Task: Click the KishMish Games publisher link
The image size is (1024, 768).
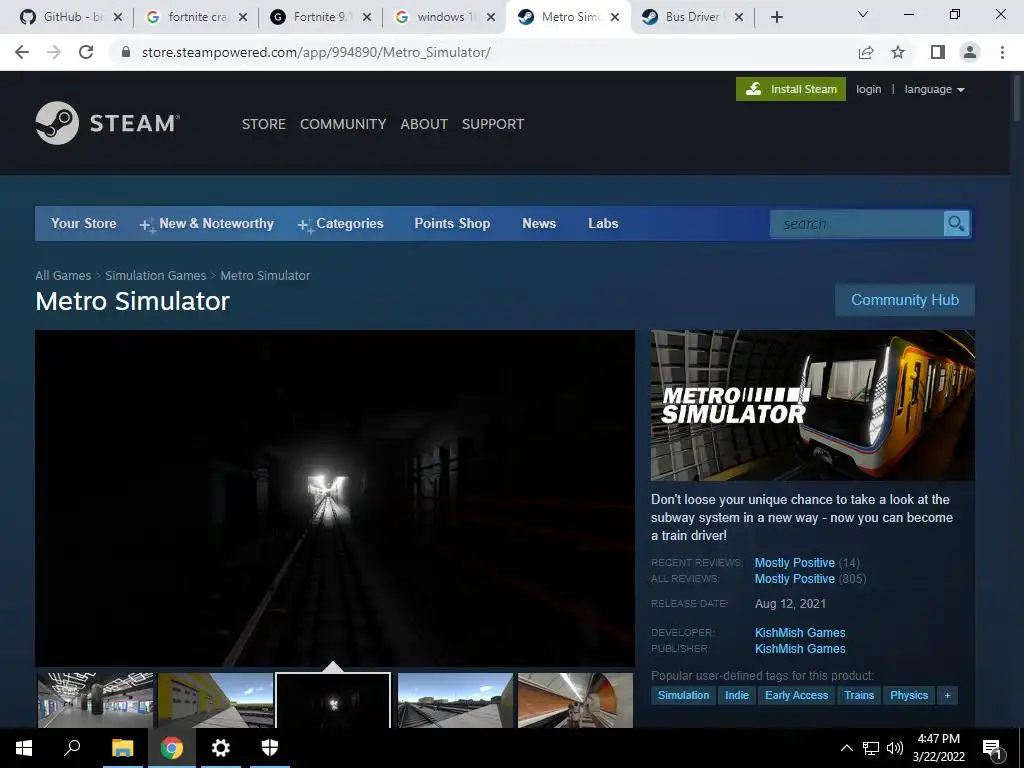Action: pos(800,648)
